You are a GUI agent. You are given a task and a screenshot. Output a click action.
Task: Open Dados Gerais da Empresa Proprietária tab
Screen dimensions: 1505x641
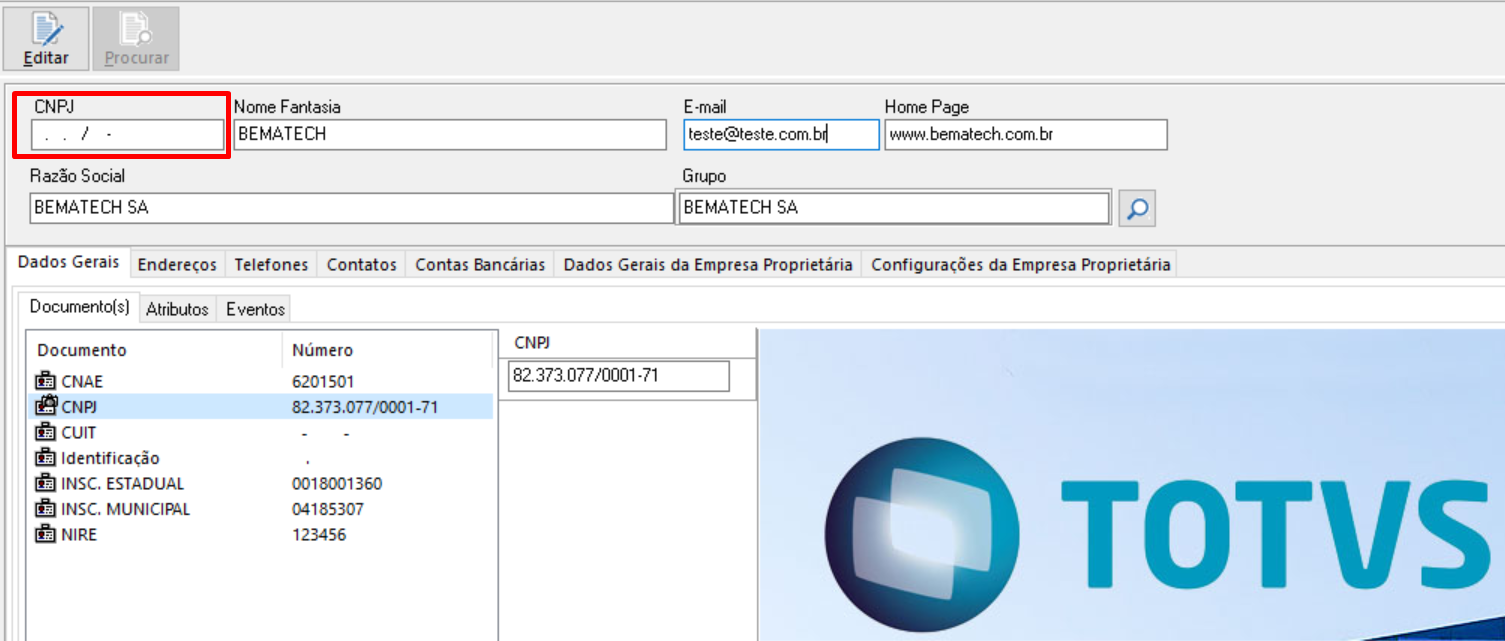[x=708, y=265]
